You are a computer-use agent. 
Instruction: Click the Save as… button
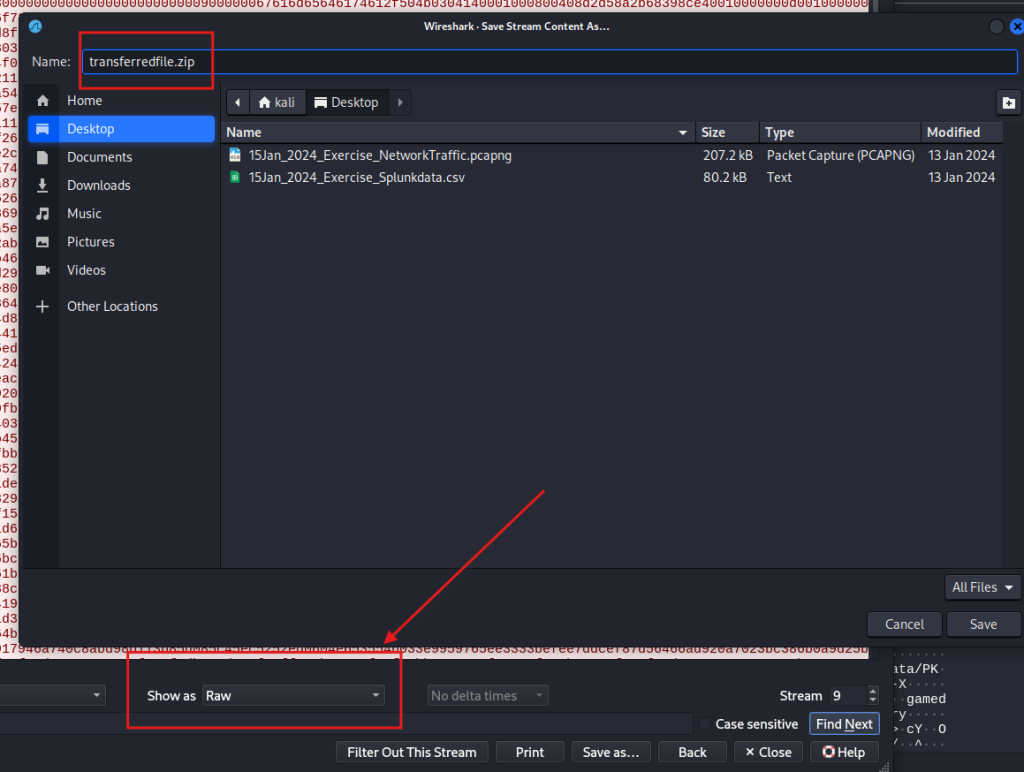click(611, 752)
